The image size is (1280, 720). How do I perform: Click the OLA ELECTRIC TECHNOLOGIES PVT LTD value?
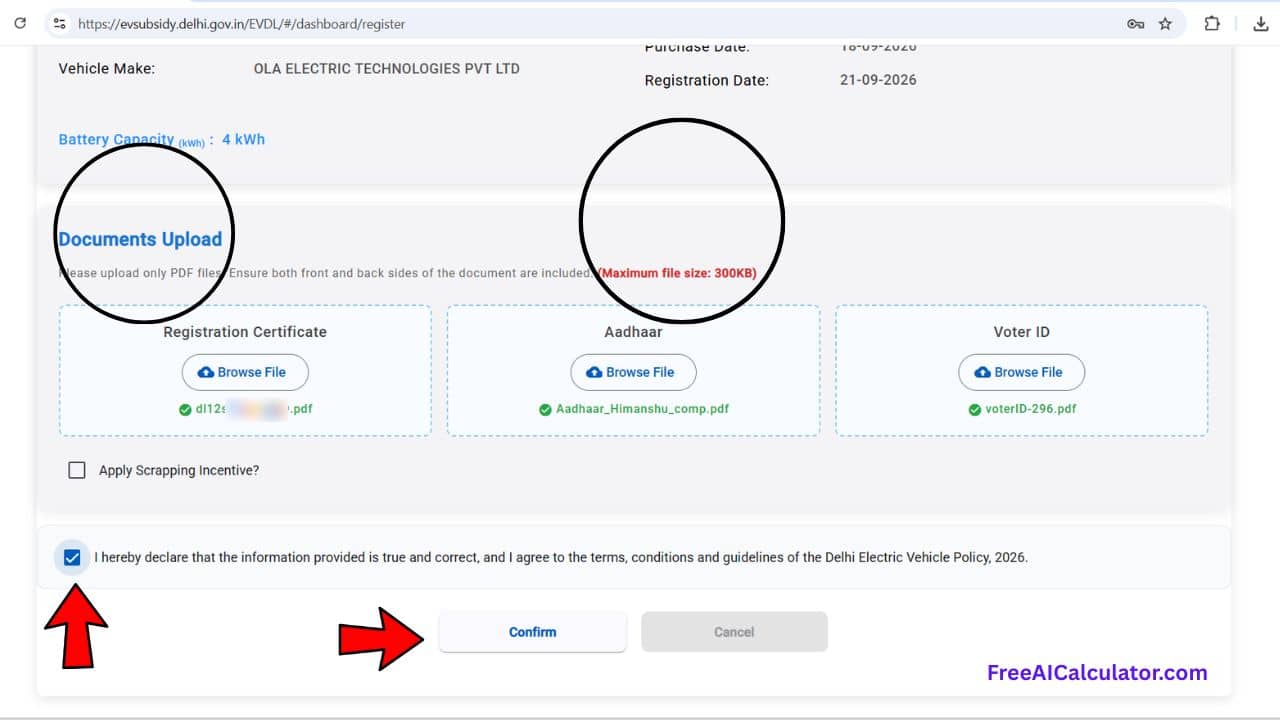[x=387, y=69]
